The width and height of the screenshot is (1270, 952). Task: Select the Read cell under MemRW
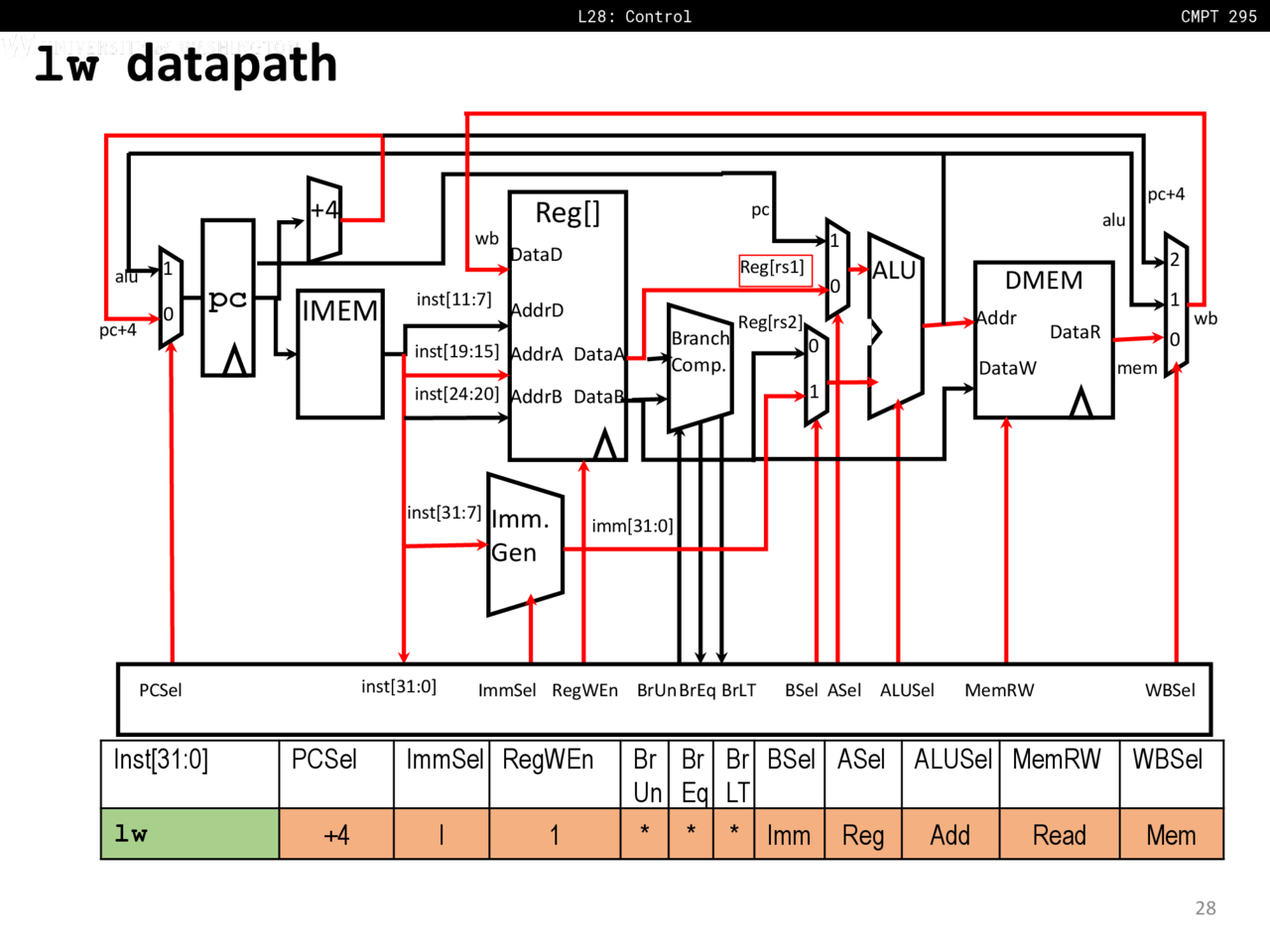click(x=1059, y=835)
